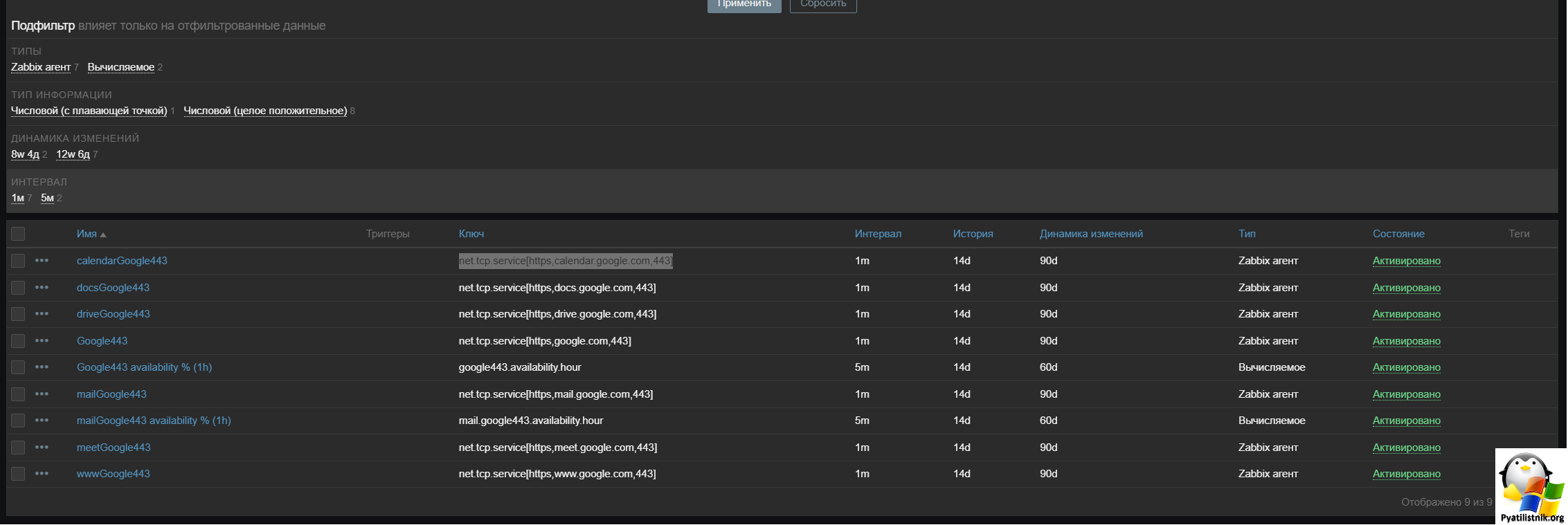Sort table by Тип column header

pyautogui.click(x=1247, y=234)
